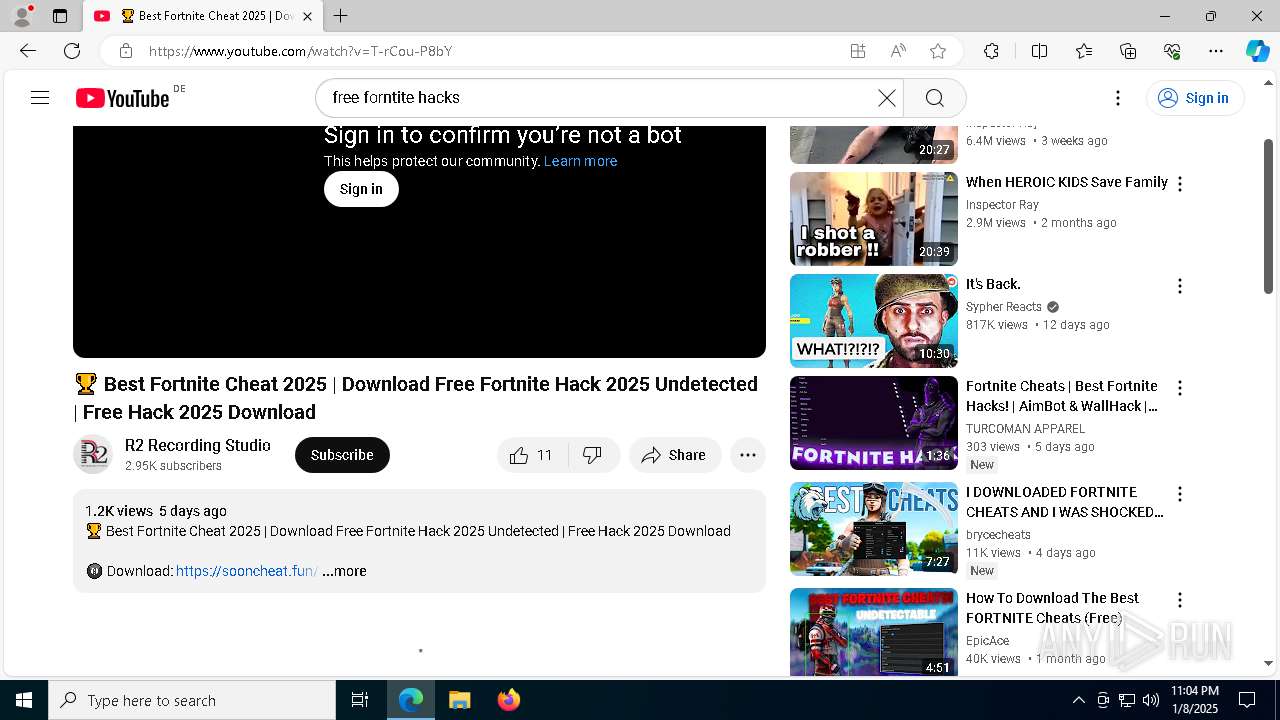Open the Favorites list
This screenshot has height=720, width=1280.
1084,51
